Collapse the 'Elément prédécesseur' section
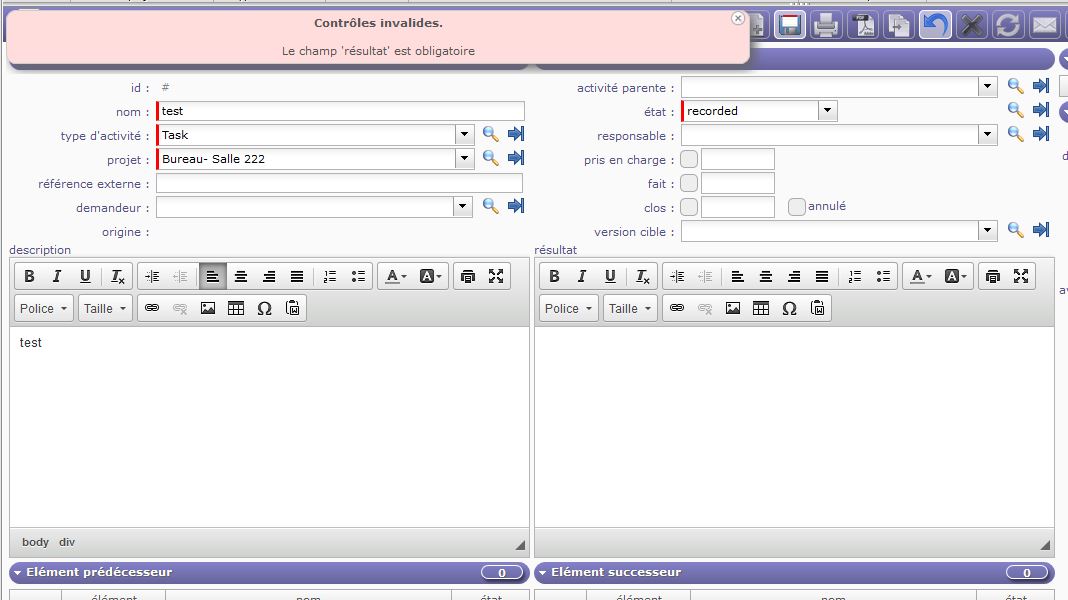This screenshot has width=1068, height=600. click(18, 573)
